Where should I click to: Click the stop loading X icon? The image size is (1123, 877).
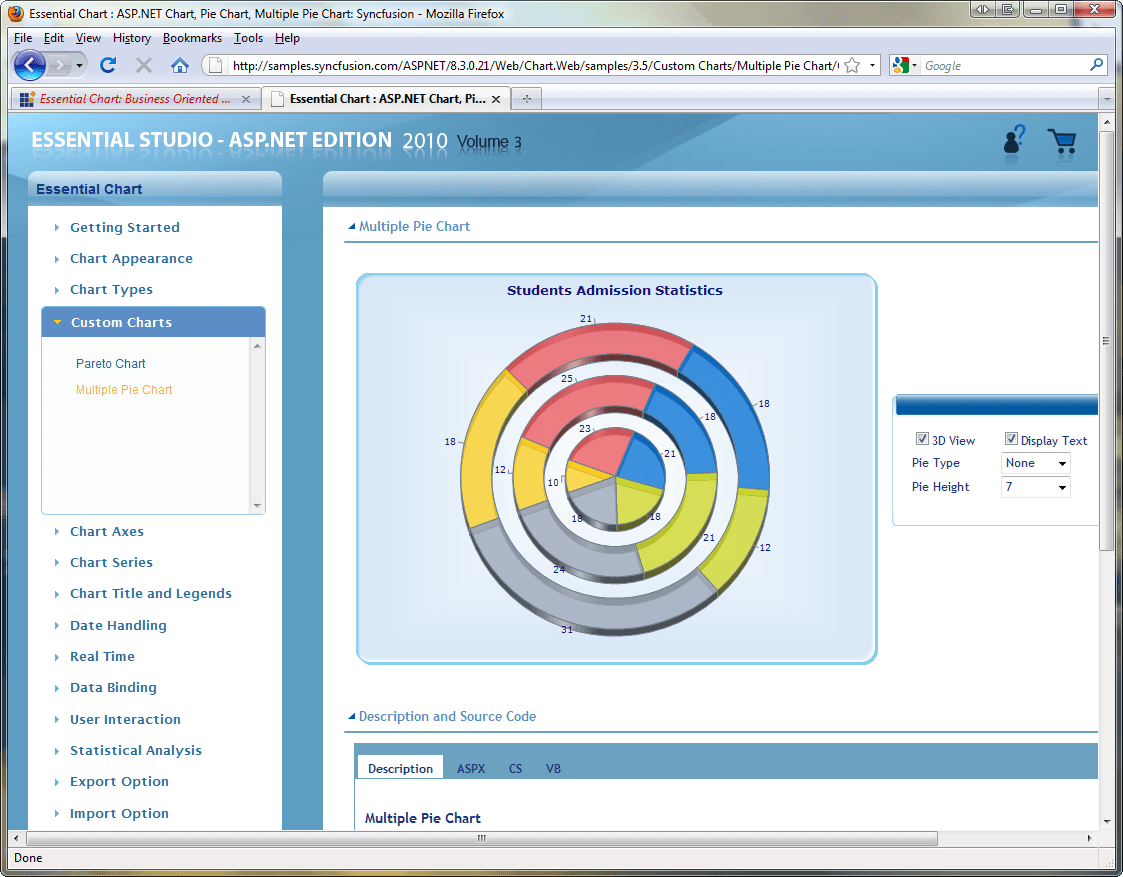(x=144, y=66)
